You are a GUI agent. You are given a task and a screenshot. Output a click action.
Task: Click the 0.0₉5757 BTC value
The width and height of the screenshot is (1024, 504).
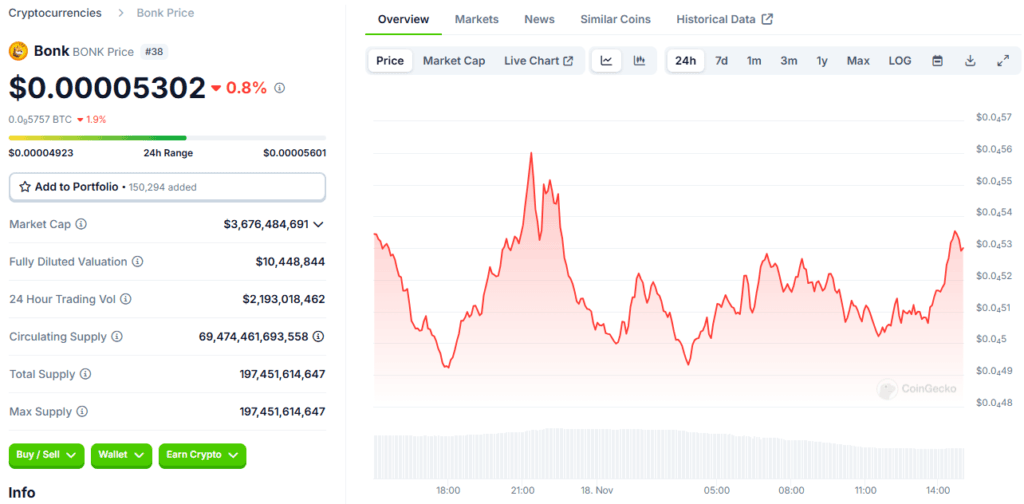[40, 119]
